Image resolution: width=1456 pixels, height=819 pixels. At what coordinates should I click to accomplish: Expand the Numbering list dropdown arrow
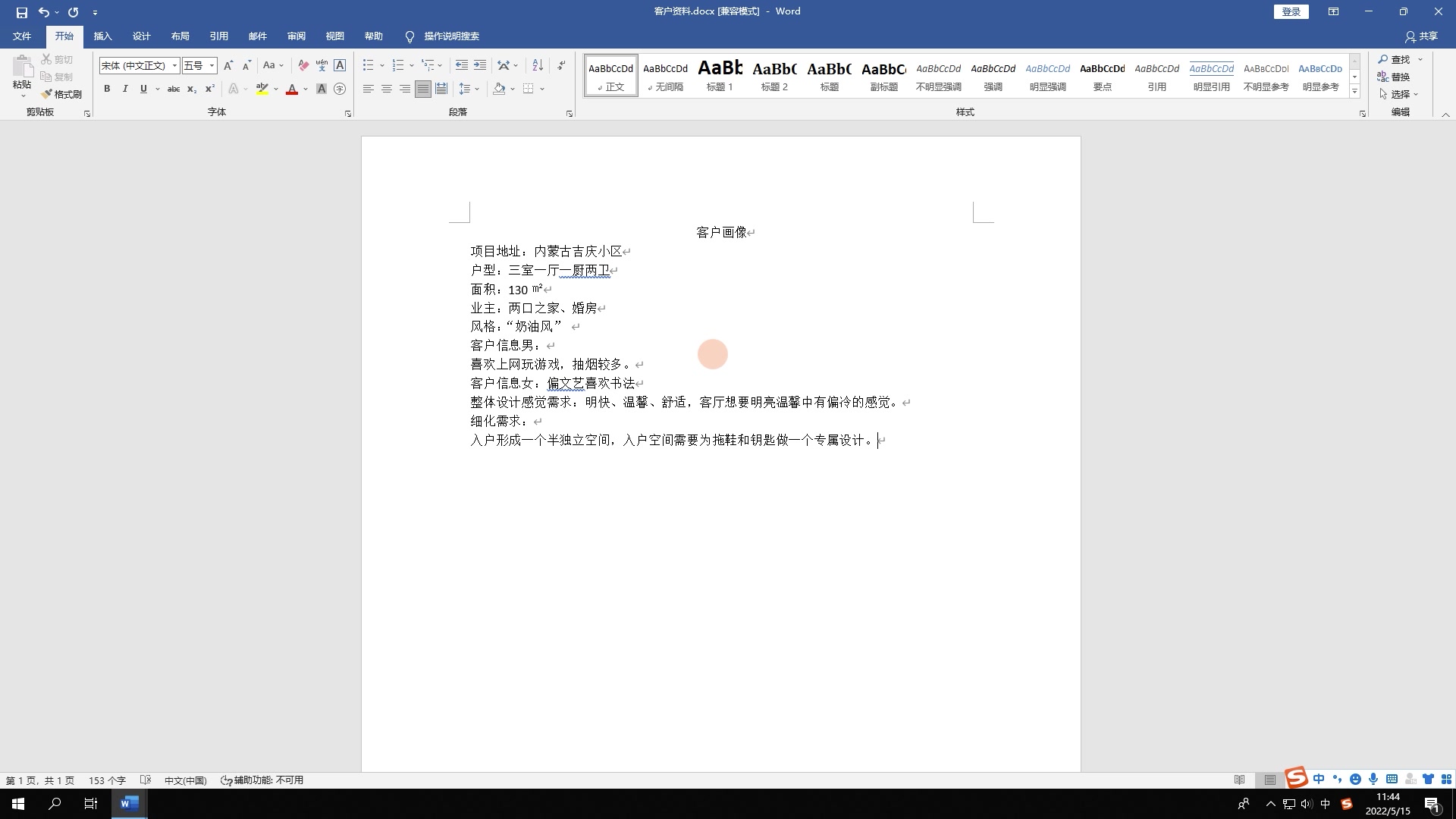412,65
